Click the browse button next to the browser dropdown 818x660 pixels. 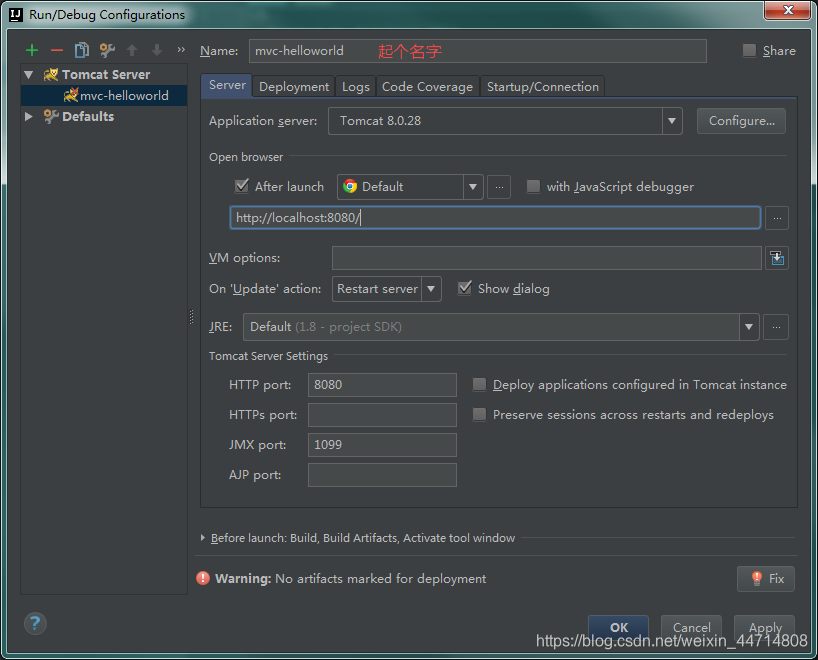pos(499,187)
